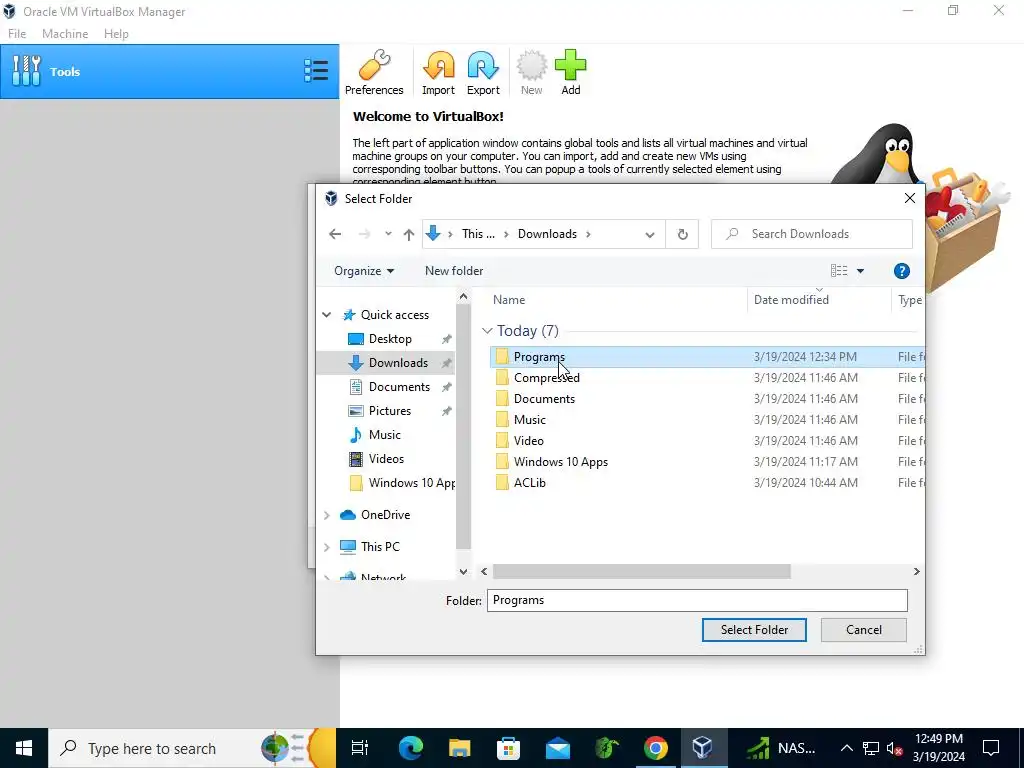Expand address bar path history dropdown
Image resolution: width=1024 pixels, height=768 pixels.
pos(650,234)
